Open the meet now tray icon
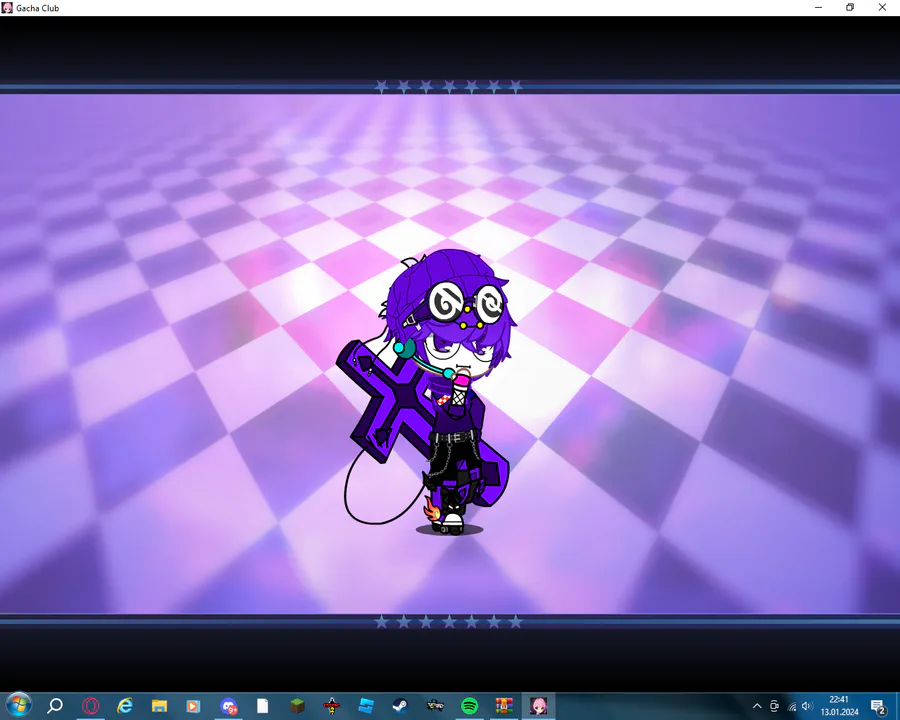This screenshot has height=720, width=900. tap(774, 706)
